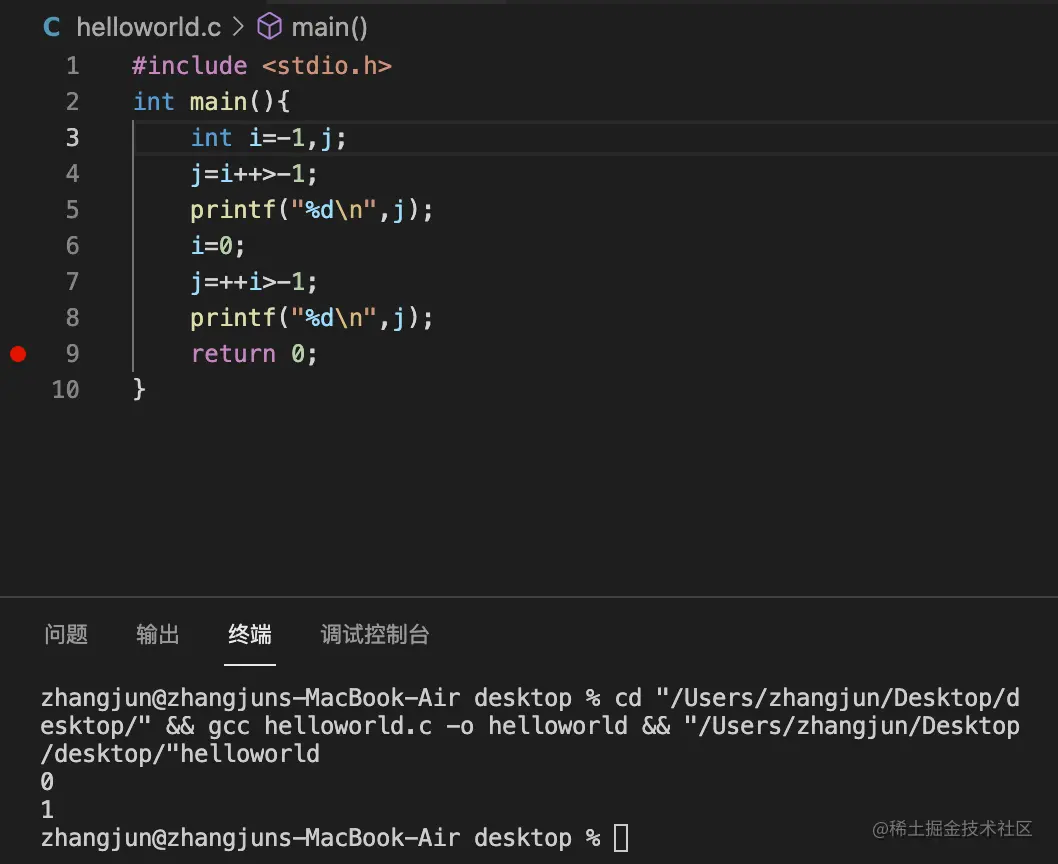Click 'return 0;' code line

click(254, 354)
